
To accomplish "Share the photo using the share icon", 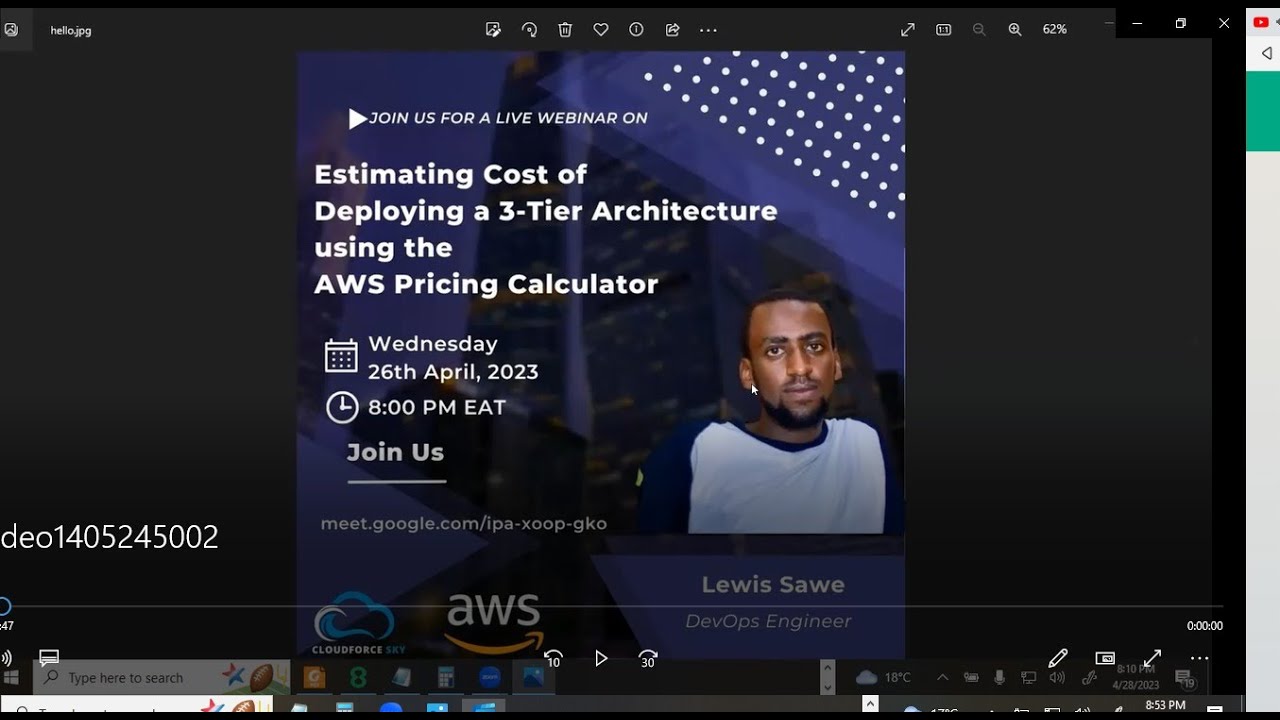I will coord(672,30).
